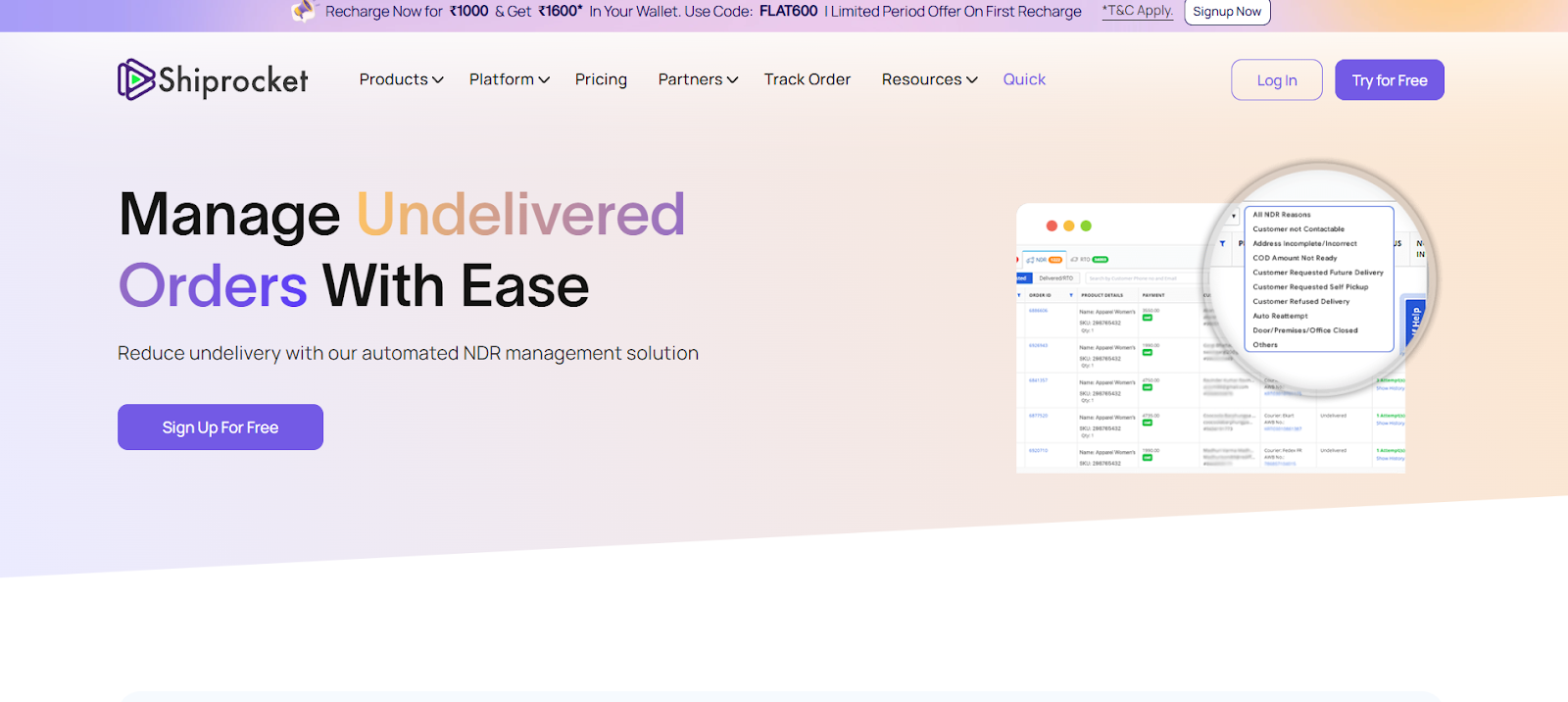Open the Pricing page
The image size is (1568, 702).
point(601,79)
